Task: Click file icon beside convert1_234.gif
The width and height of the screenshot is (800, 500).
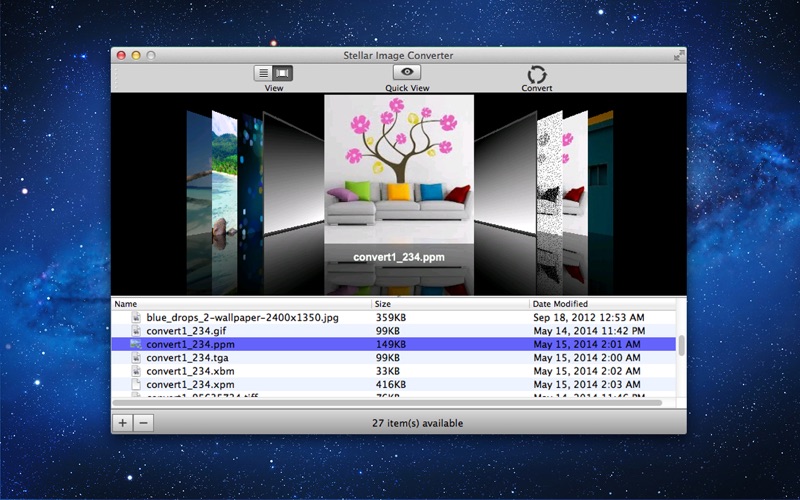Action: [x=136, y=331]
